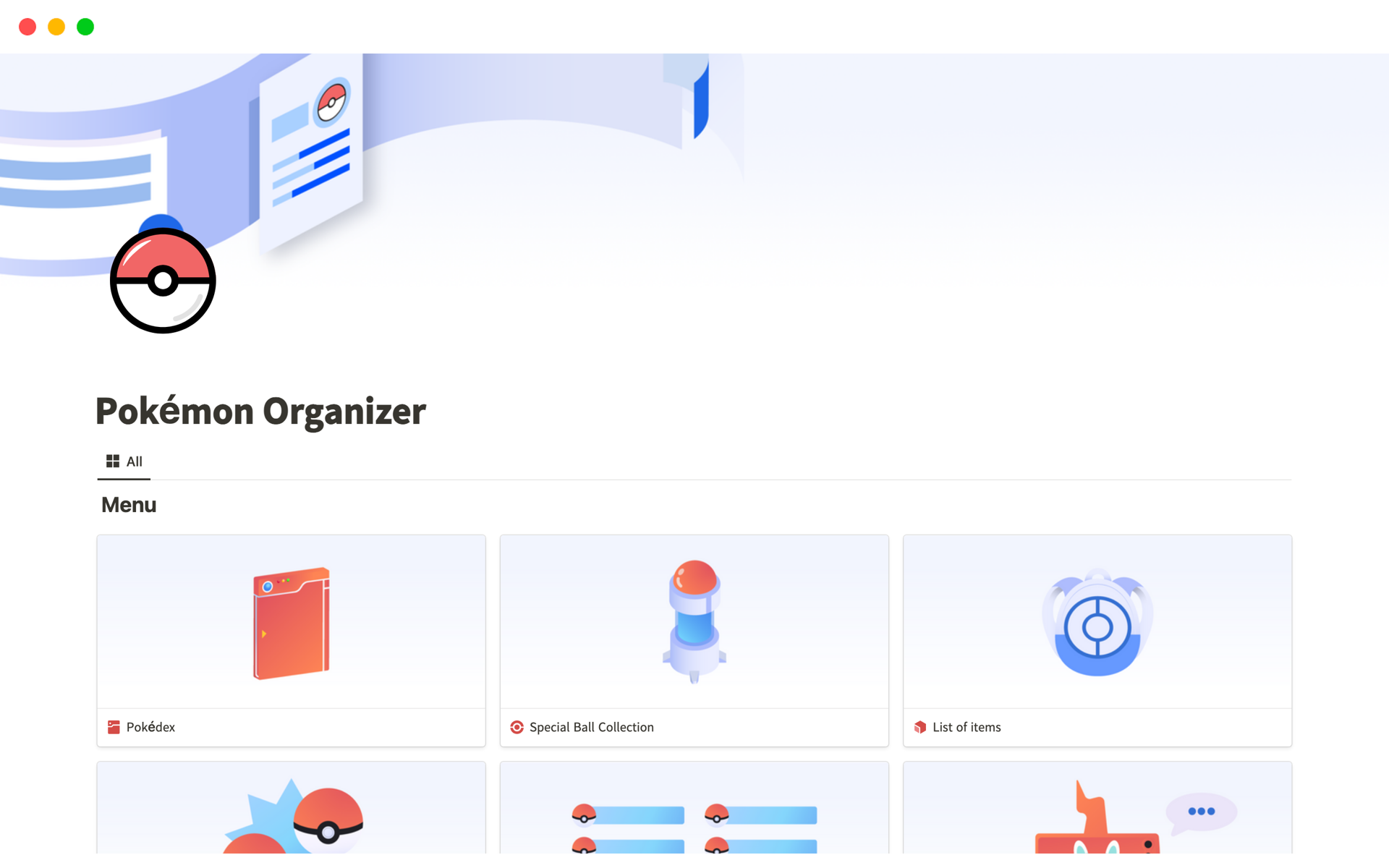Image resolution: width=1389 pixels, height=868 pixels.
Task: Click the Pokédex label text link
Action: pos(150,727)
